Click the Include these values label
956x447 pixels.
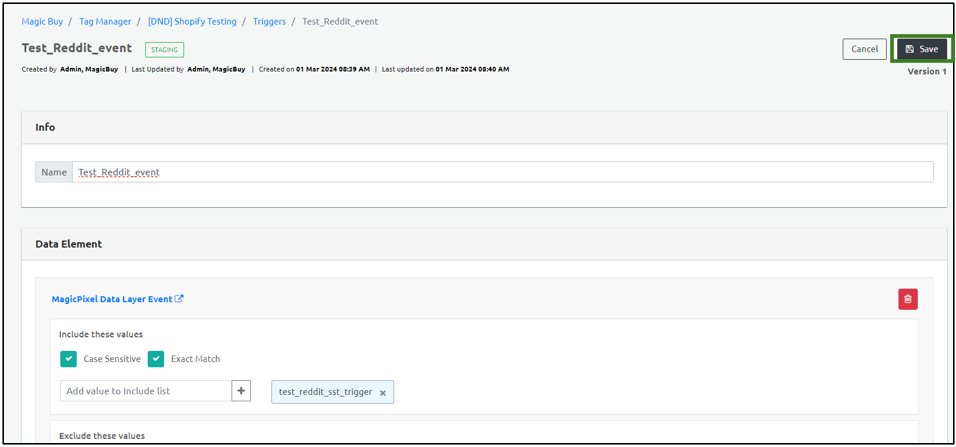[101, 334]
